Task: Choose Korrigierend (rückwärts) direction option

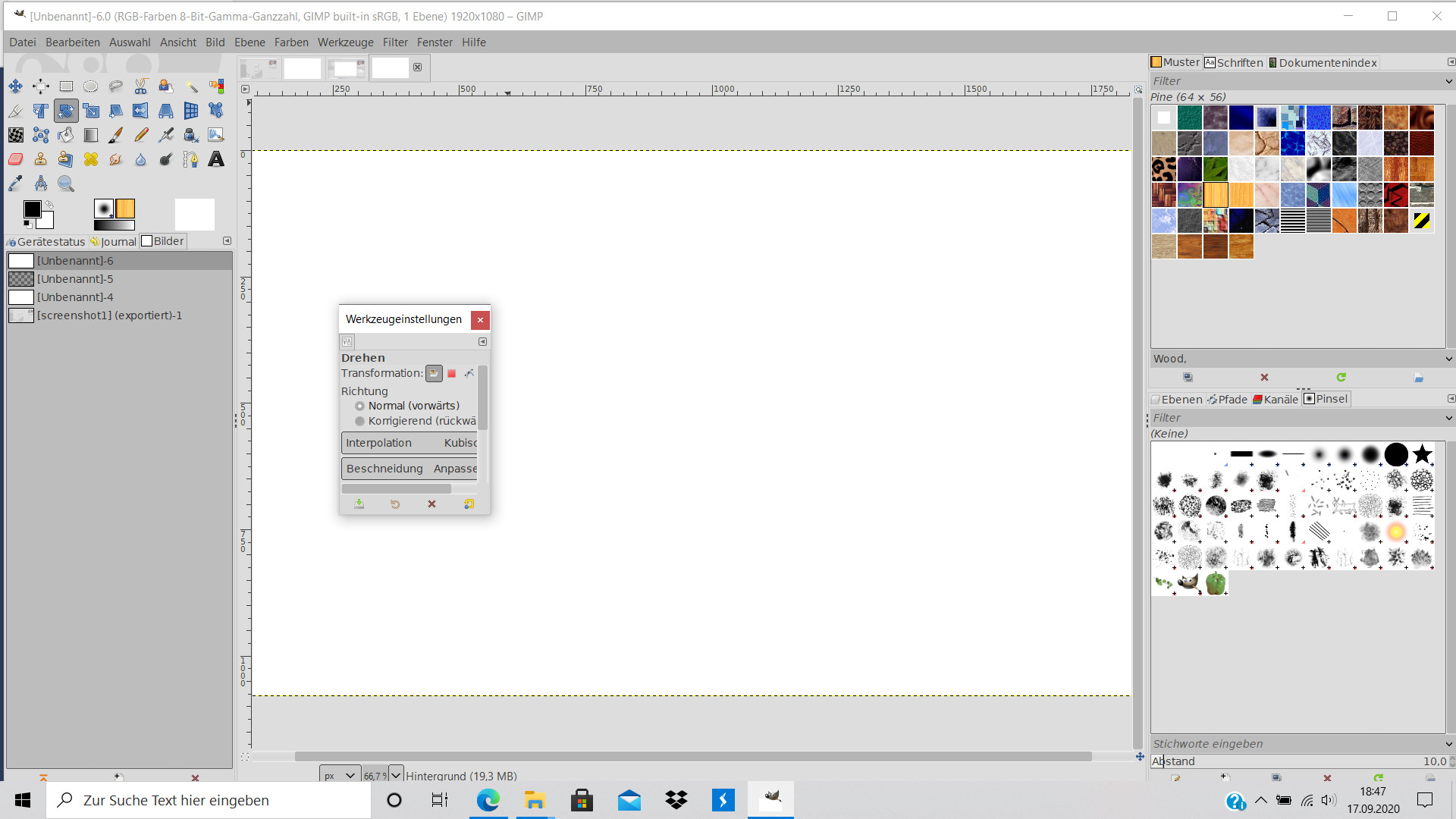Action: coord(360,421)
